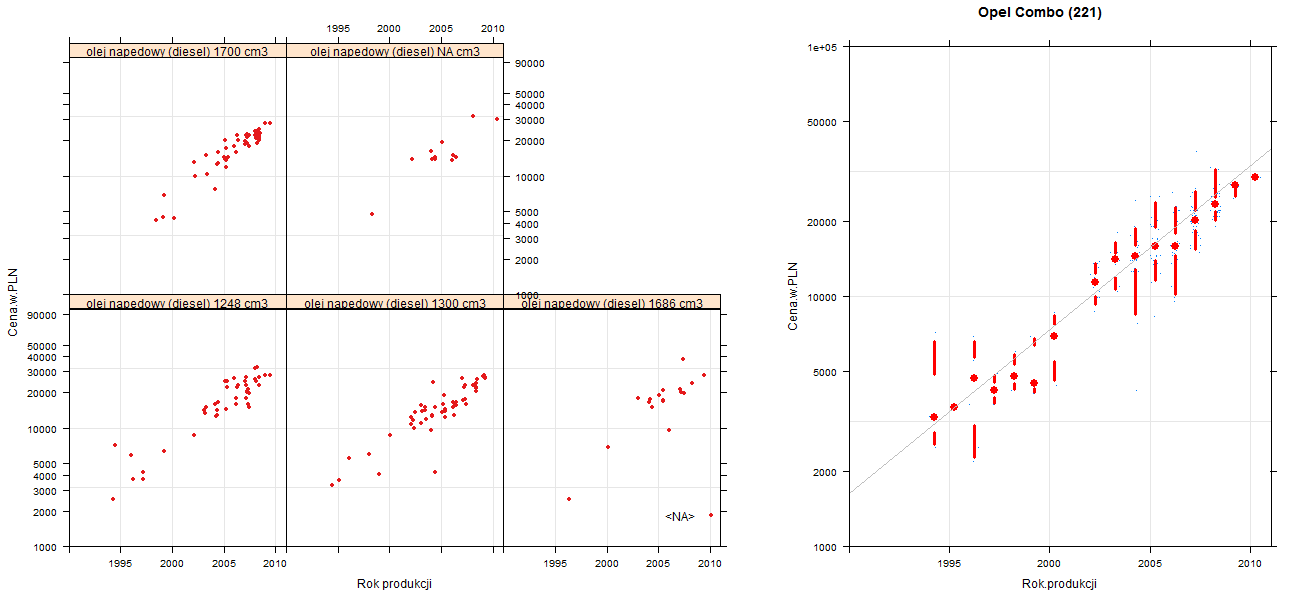
Task: Select "2010" on the axis below the 1686 cm3 panel
Action: (x=710, y=563)
